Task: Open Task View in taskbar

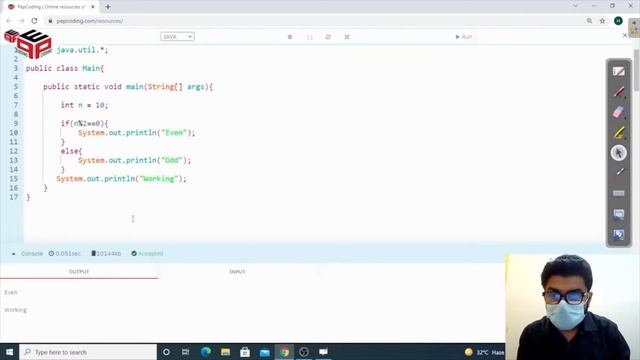Action: point(185,352)
